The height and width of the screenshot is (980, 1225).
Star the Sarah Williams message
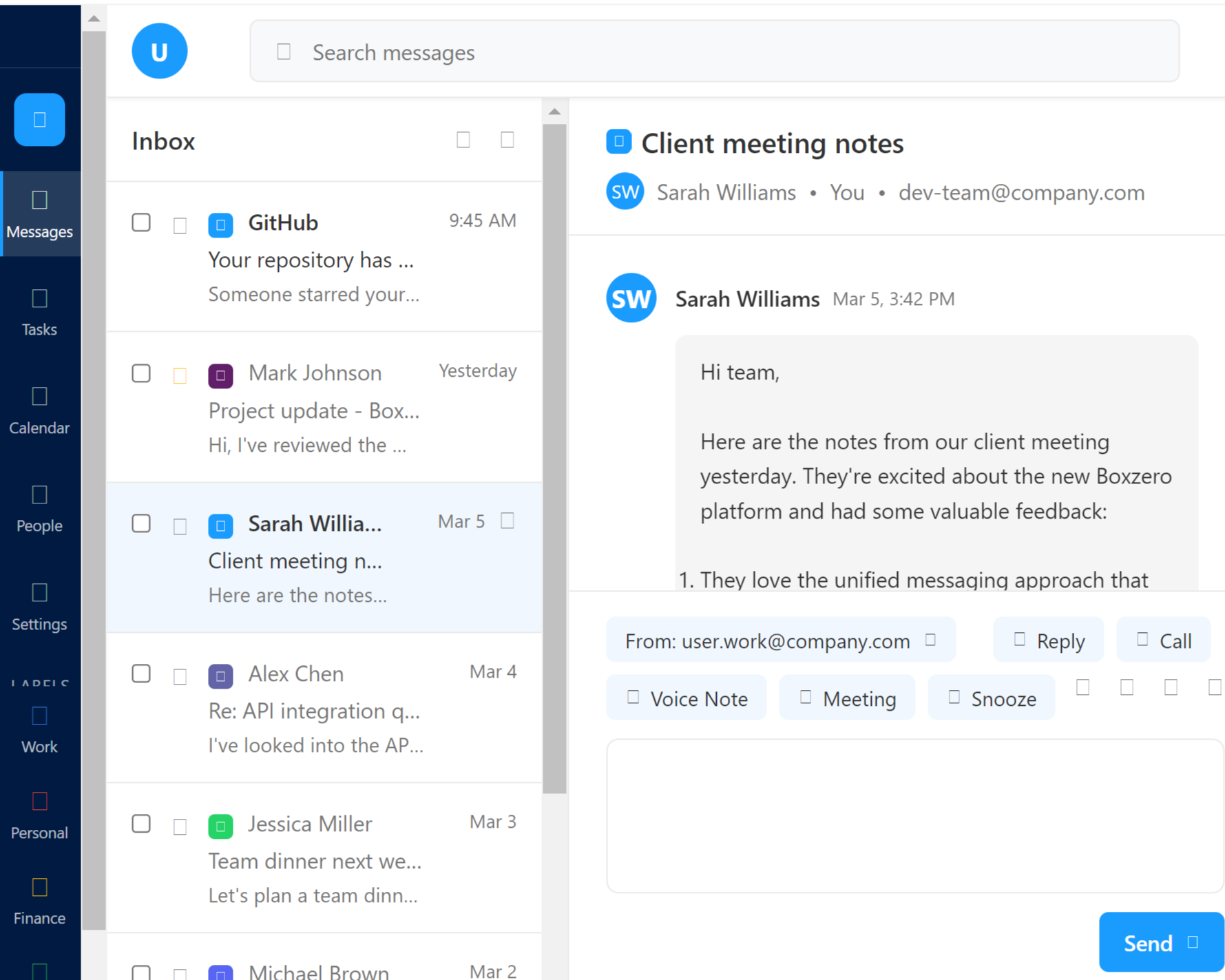coord(180,526)
